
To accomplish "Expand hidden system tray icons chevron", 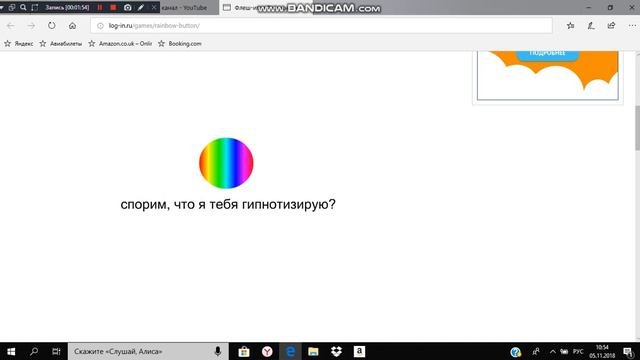I will 552,351.
